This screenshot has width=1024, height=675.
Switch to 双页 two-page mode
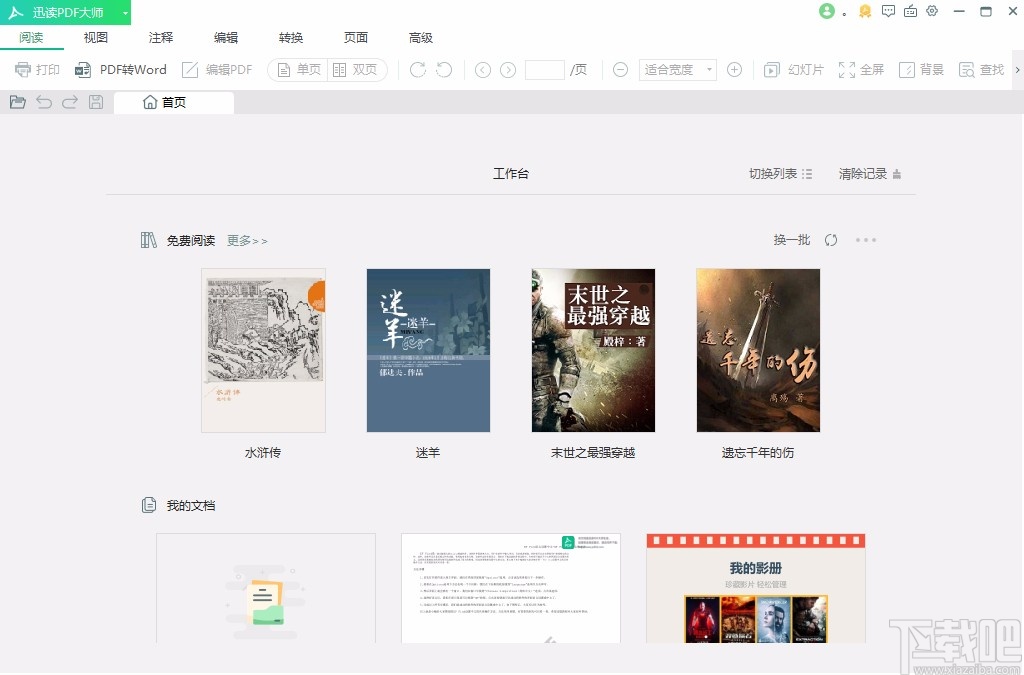coord(352,69)
